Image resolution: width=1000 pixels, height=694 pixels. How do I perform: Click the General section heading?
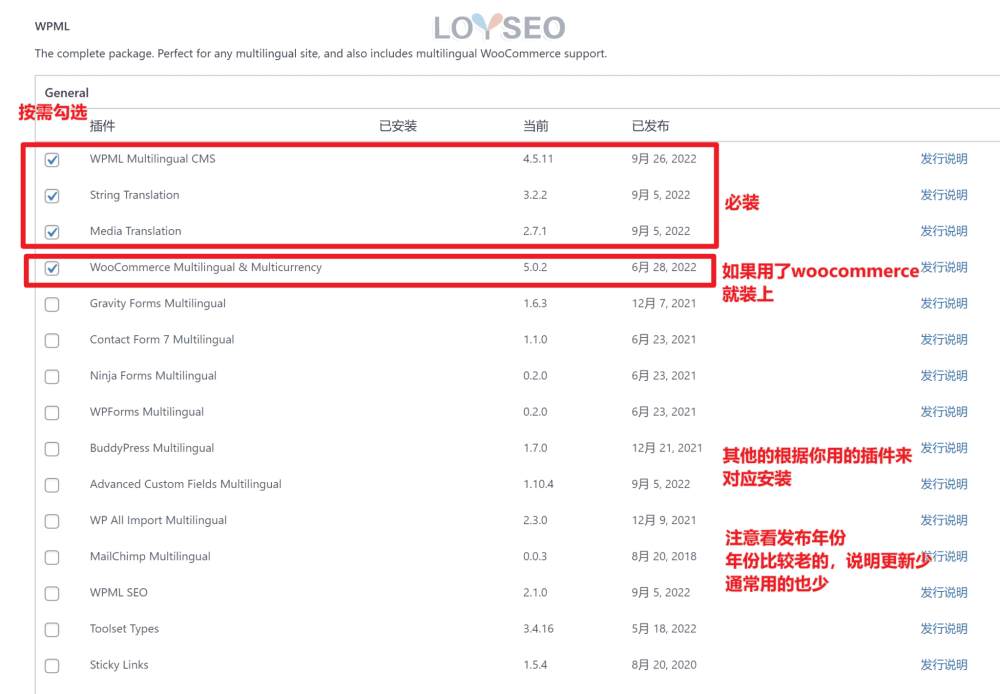point(66,92)
